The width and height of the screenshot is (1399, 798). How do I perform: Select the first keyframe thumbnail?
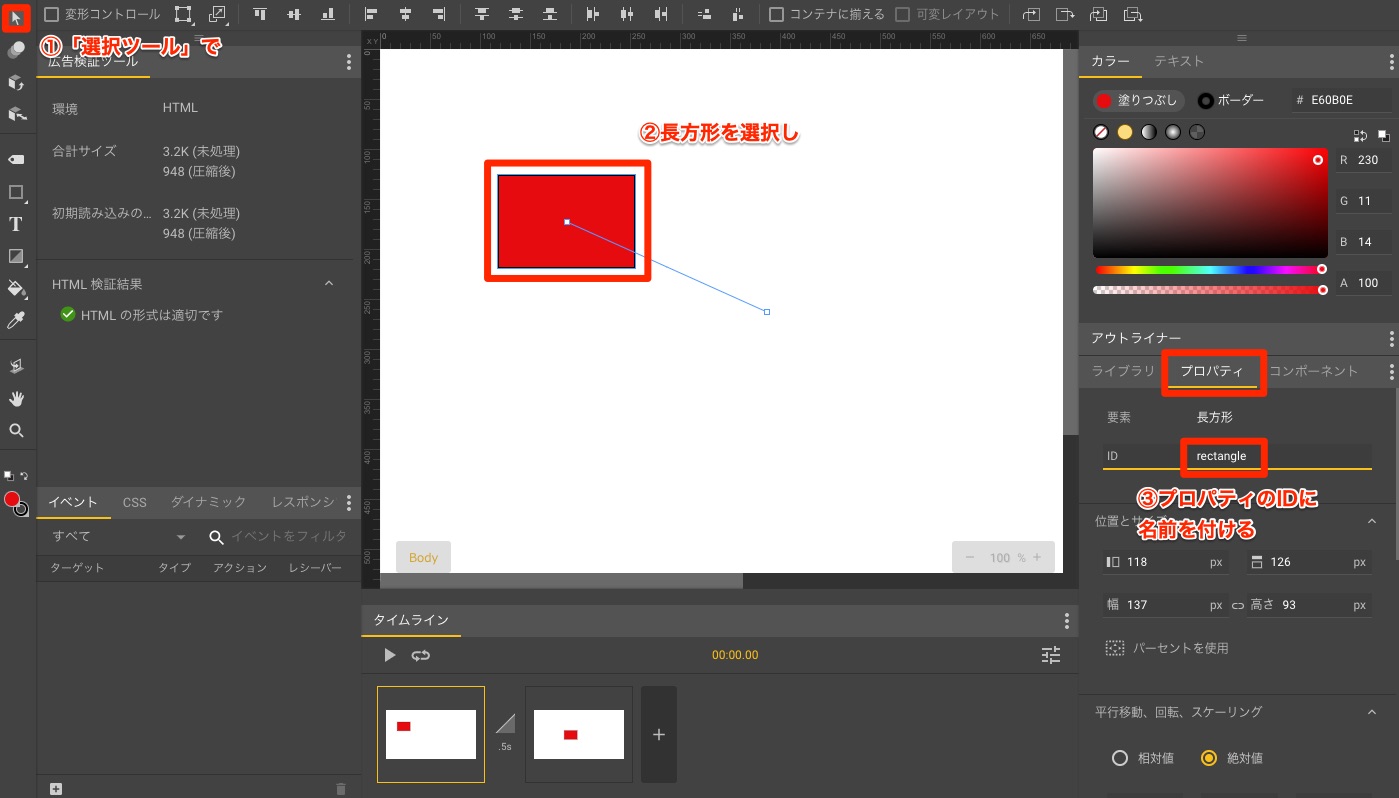(x=431, y=734)
